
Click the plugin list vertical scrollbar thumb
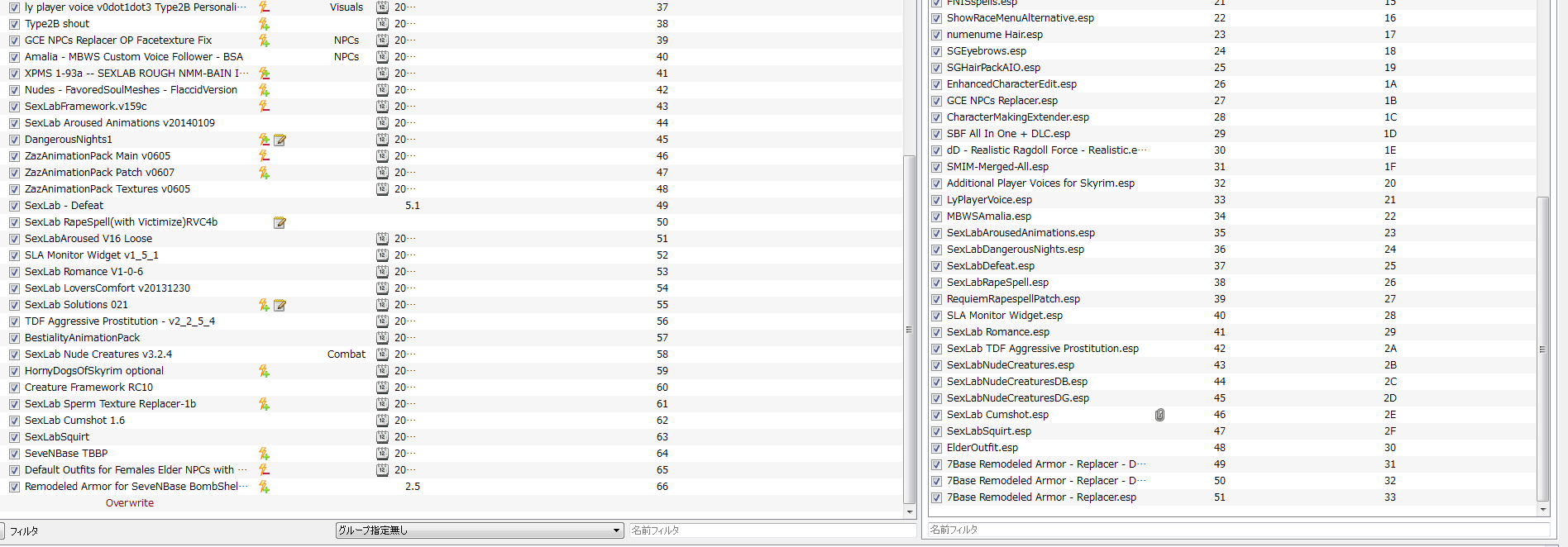pyautogui.click(x=1542, y=348)
